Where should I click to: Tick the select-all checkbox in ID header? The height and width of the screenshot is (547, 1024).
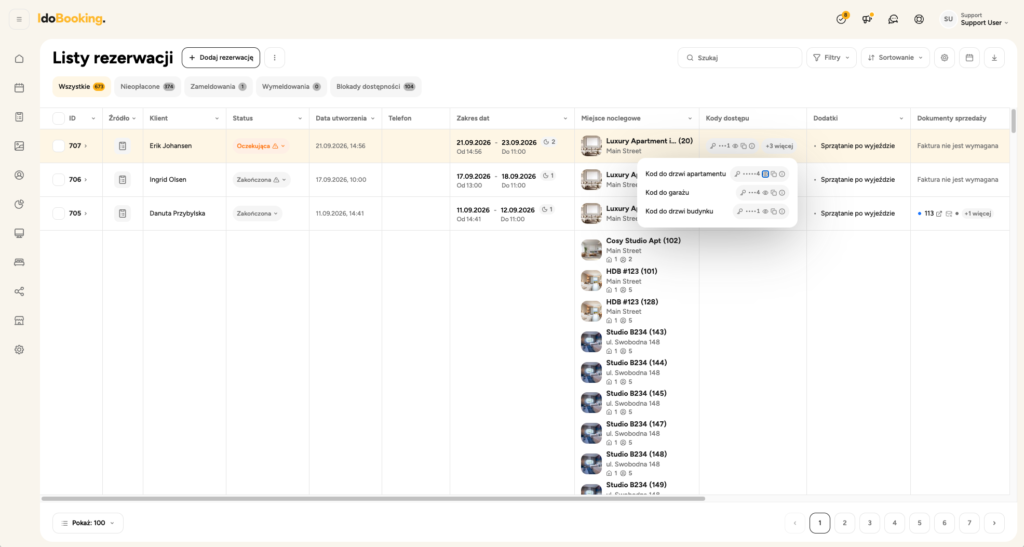click(59, 118)
